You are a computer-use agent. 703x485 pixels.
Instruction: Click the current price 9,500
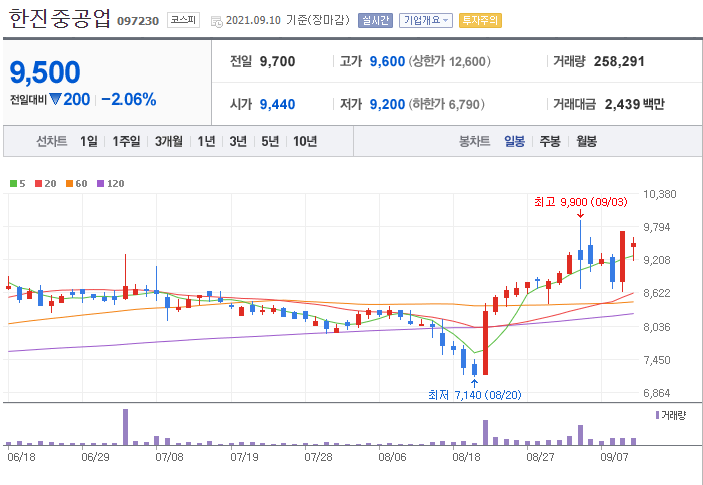[45, 72]
